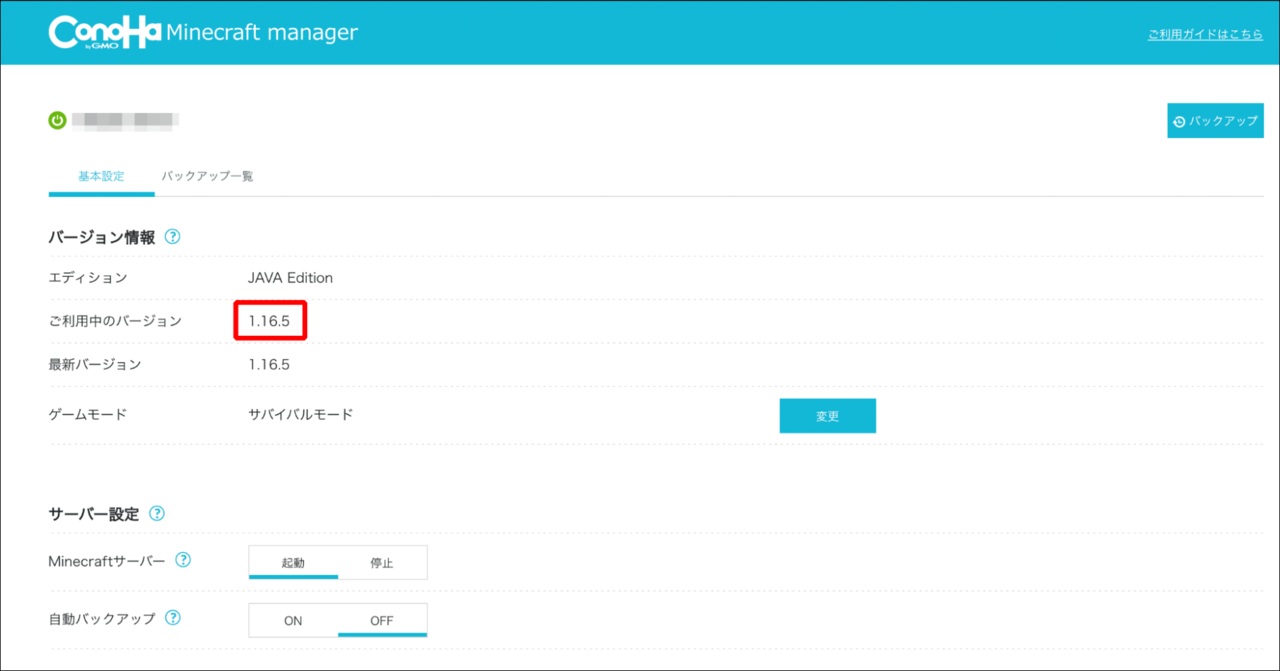
Task: Click the ConoHa by GMO logo
Action: [x=104, y=32]
